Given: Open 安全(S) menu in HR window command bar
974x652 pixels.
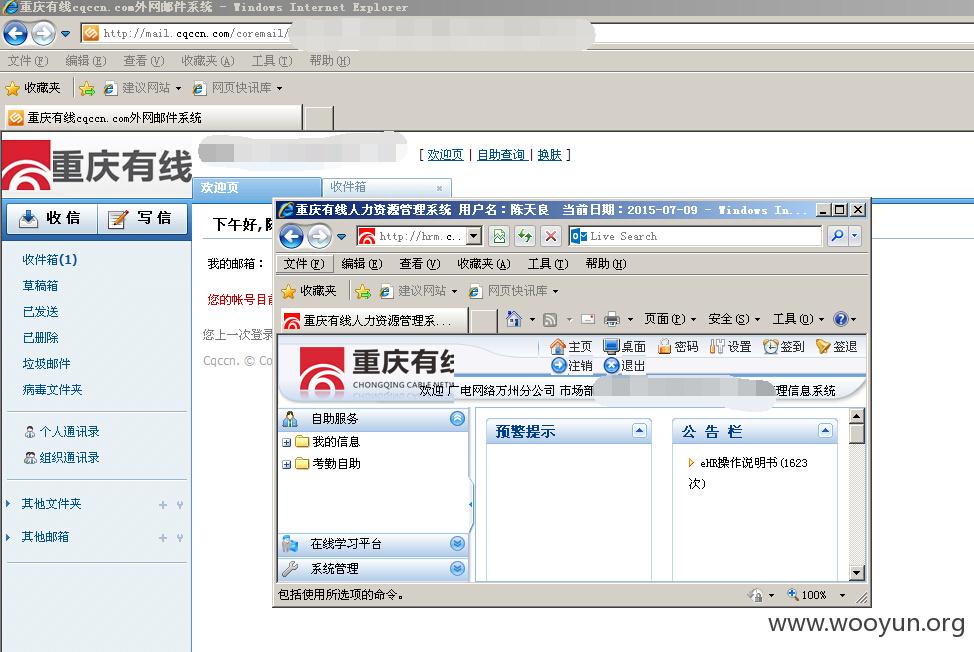Looking at the screenshot, I should 734,319.
